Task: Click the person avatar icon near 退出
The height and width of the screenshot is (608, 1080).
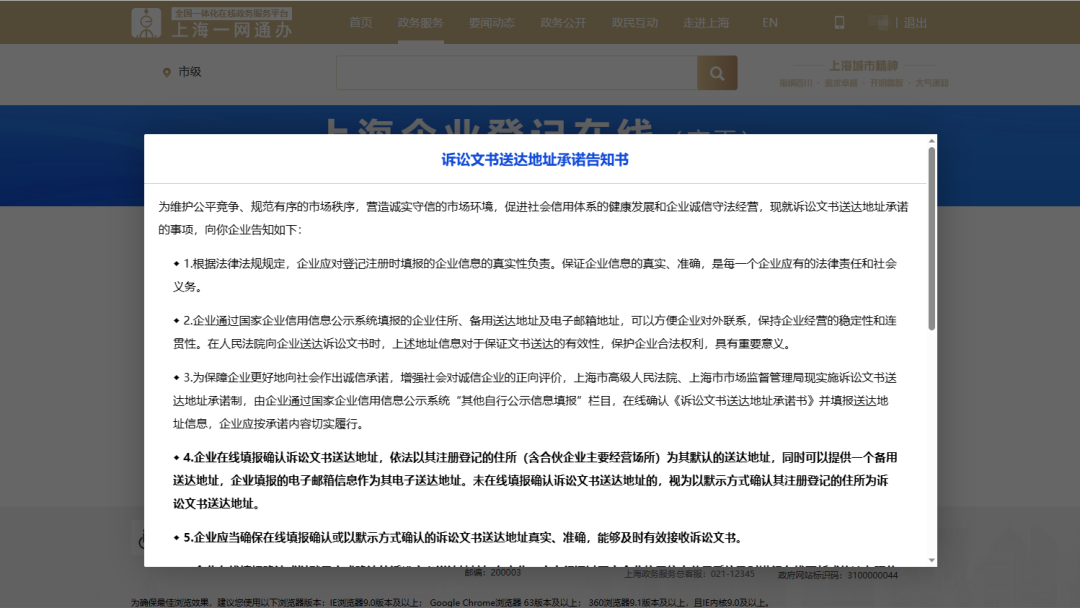Action: 879,21
